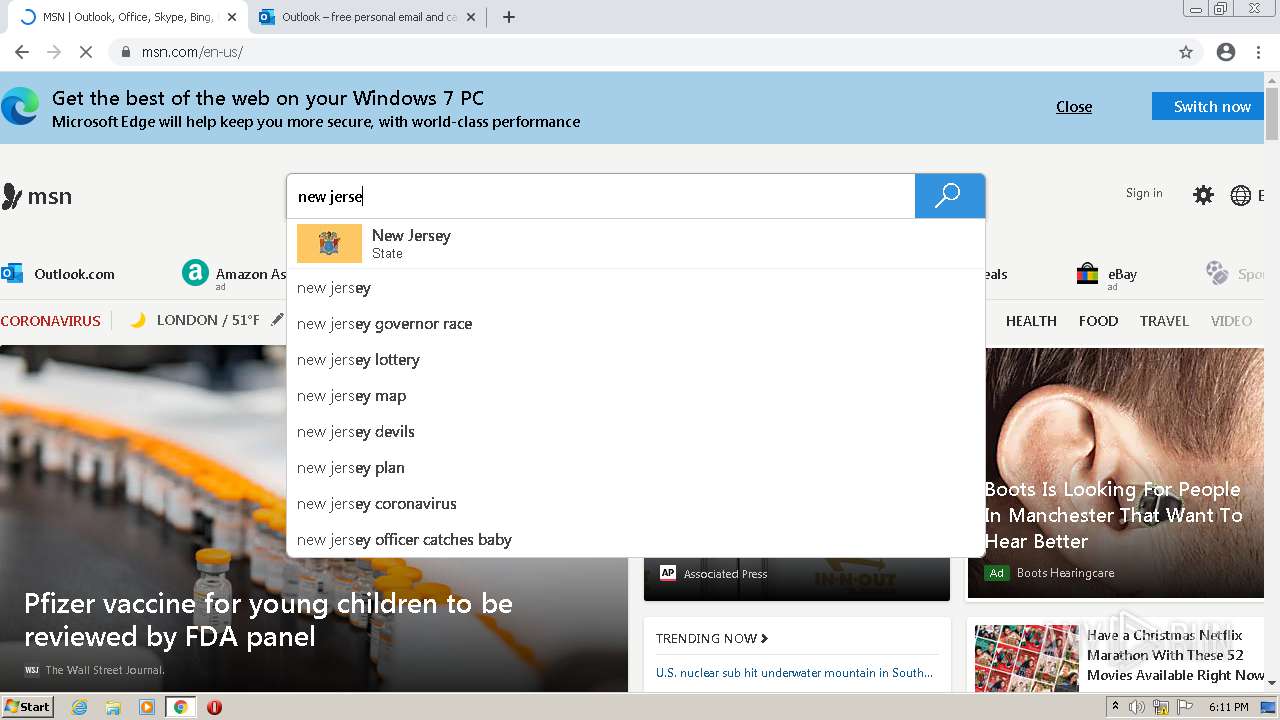The image size is (1280, 720).
Task: Select New Jersey State suggestion
Action: 636,244
